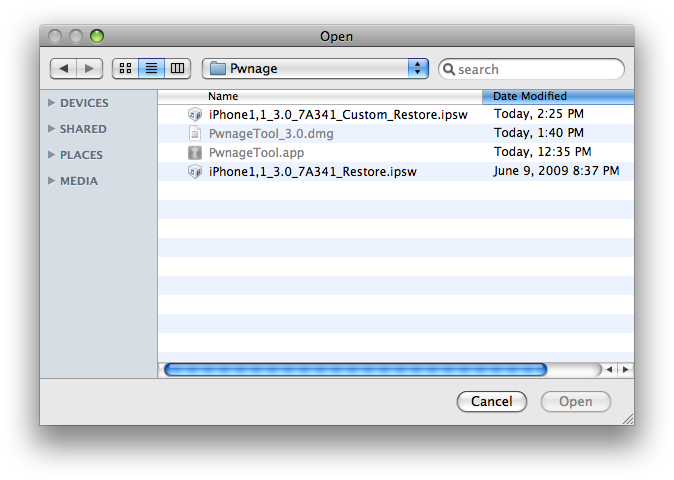Switch to list view
This screenshot has height=480, width=674.
pyautogui.click(x=151, y=68)
